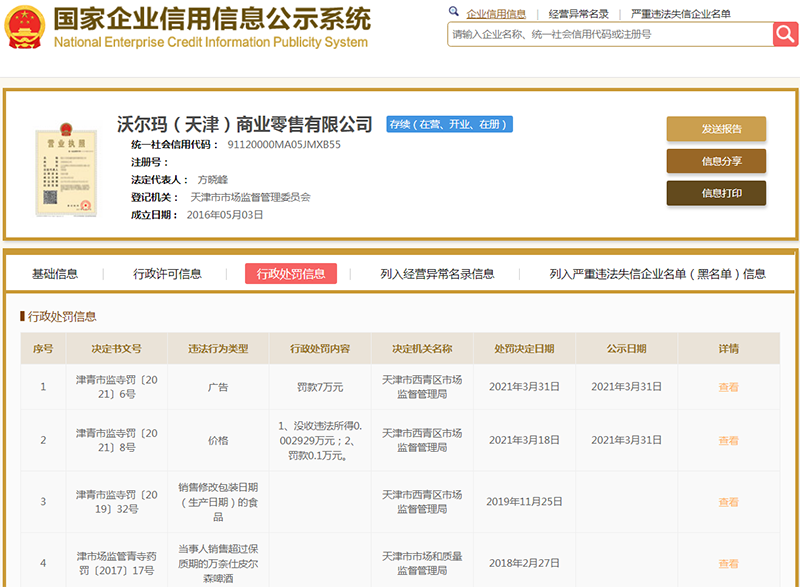The image size is (800, 587).
Task: Click document number 津市场监管青寺药罚〔2017〕17号
Action: point(117,564)
